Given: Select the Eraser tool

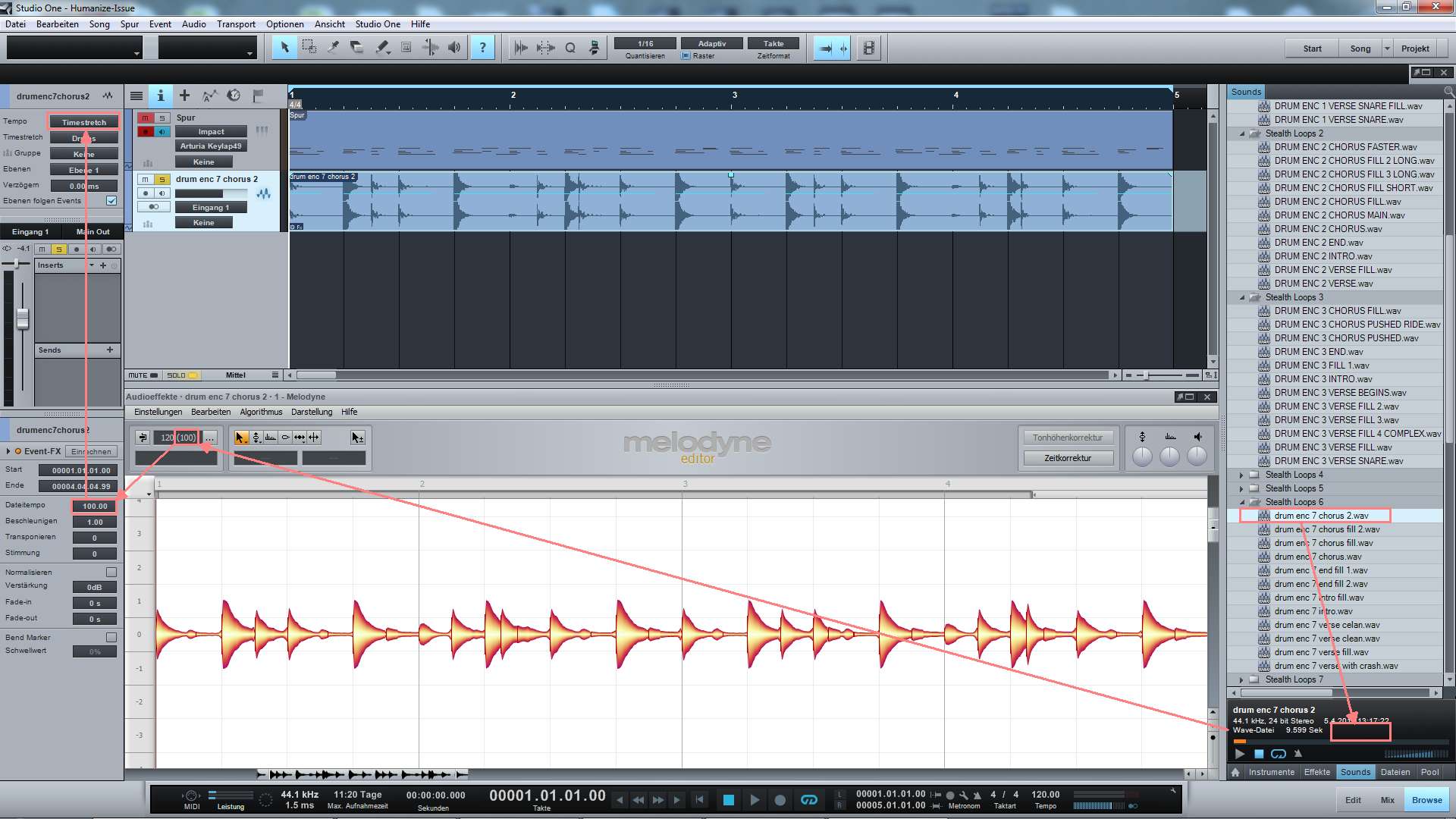Looking at the screenshot, I should pos(357,48).
